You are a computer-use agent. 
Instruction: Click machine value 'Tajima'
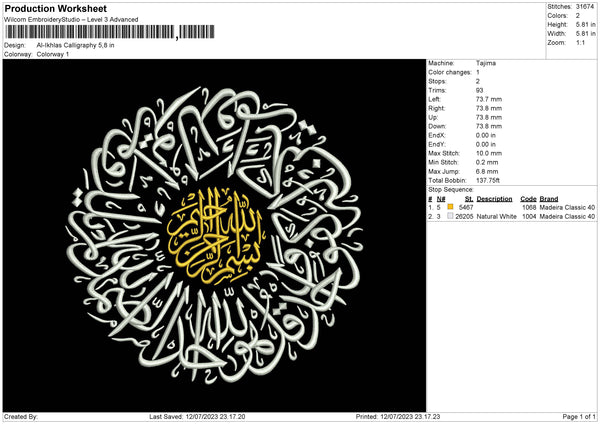[x=486, y=63]
